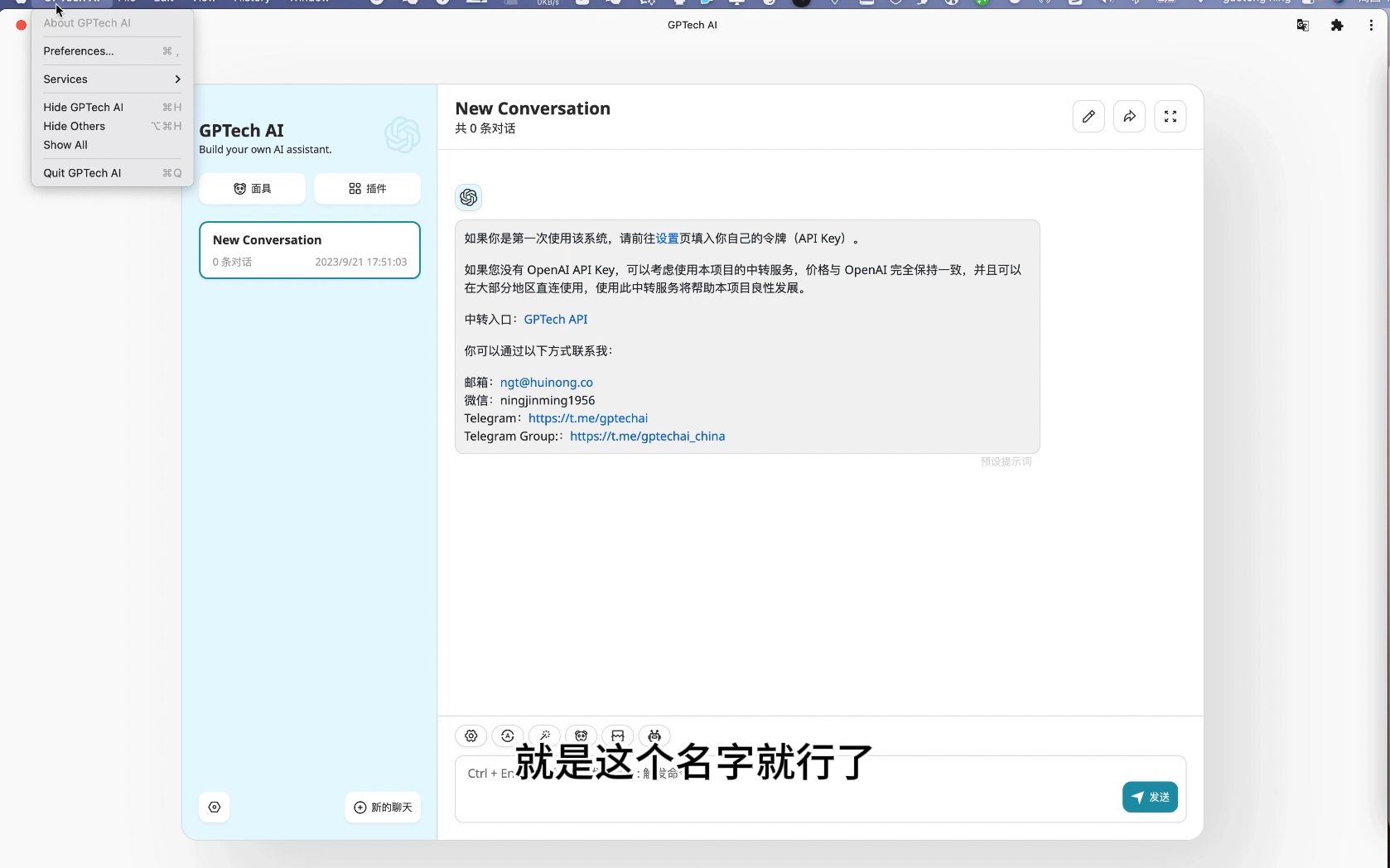Click the 2023/9/21 17:51:03 timestamp

click(x=361, y=262)
